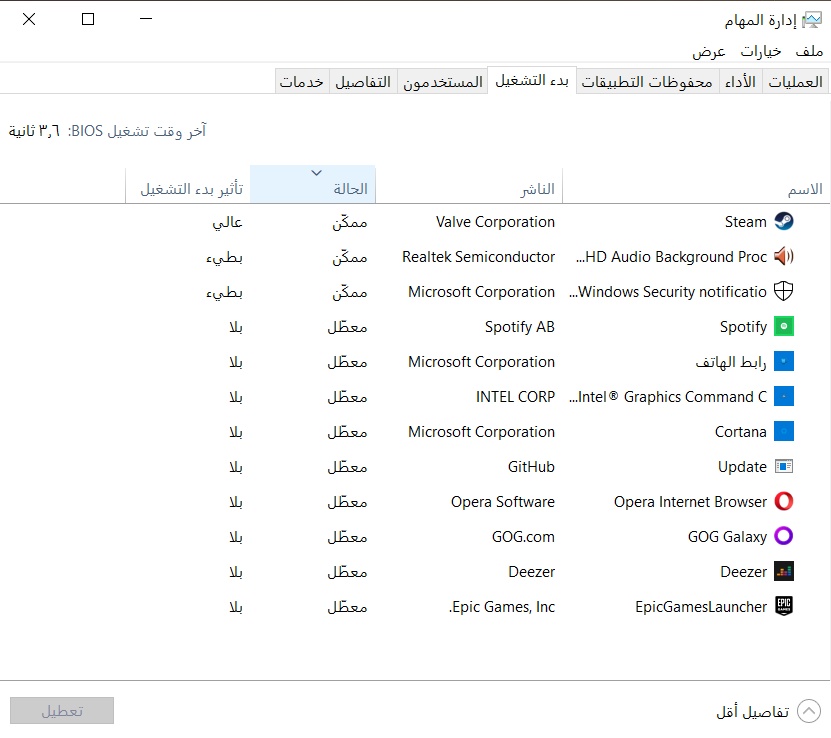Click the معطّل status in Cortana row
Image resolution: width=831 pixels, height=738 pixels.
click(x=347, y=432)
